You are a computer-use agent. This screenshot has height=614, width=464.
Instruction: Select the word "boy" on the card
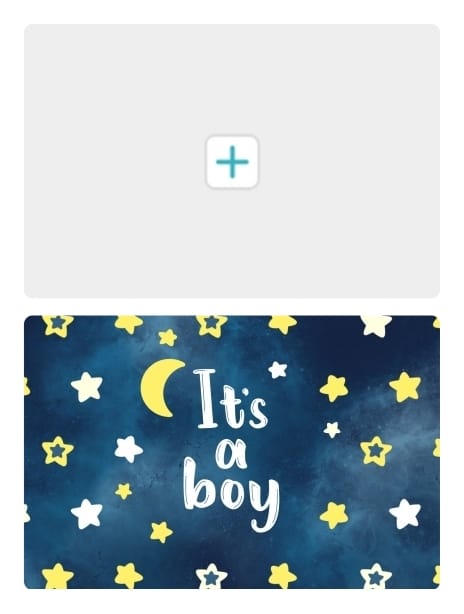pyautogui.click(x=231, y=493)
